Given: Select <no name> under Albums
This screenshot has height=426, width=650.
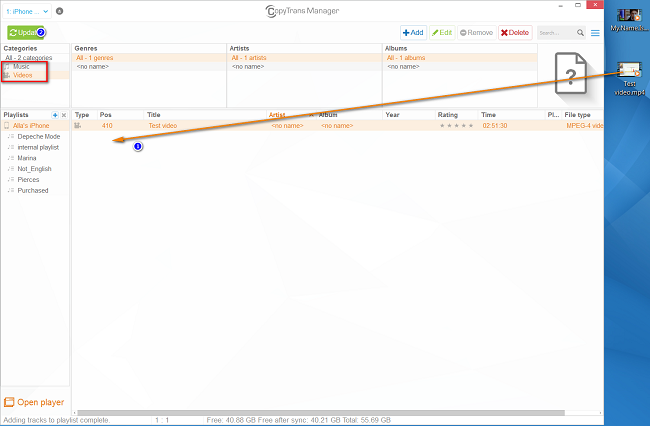Looking at the screenshot, I should [460, 66].
